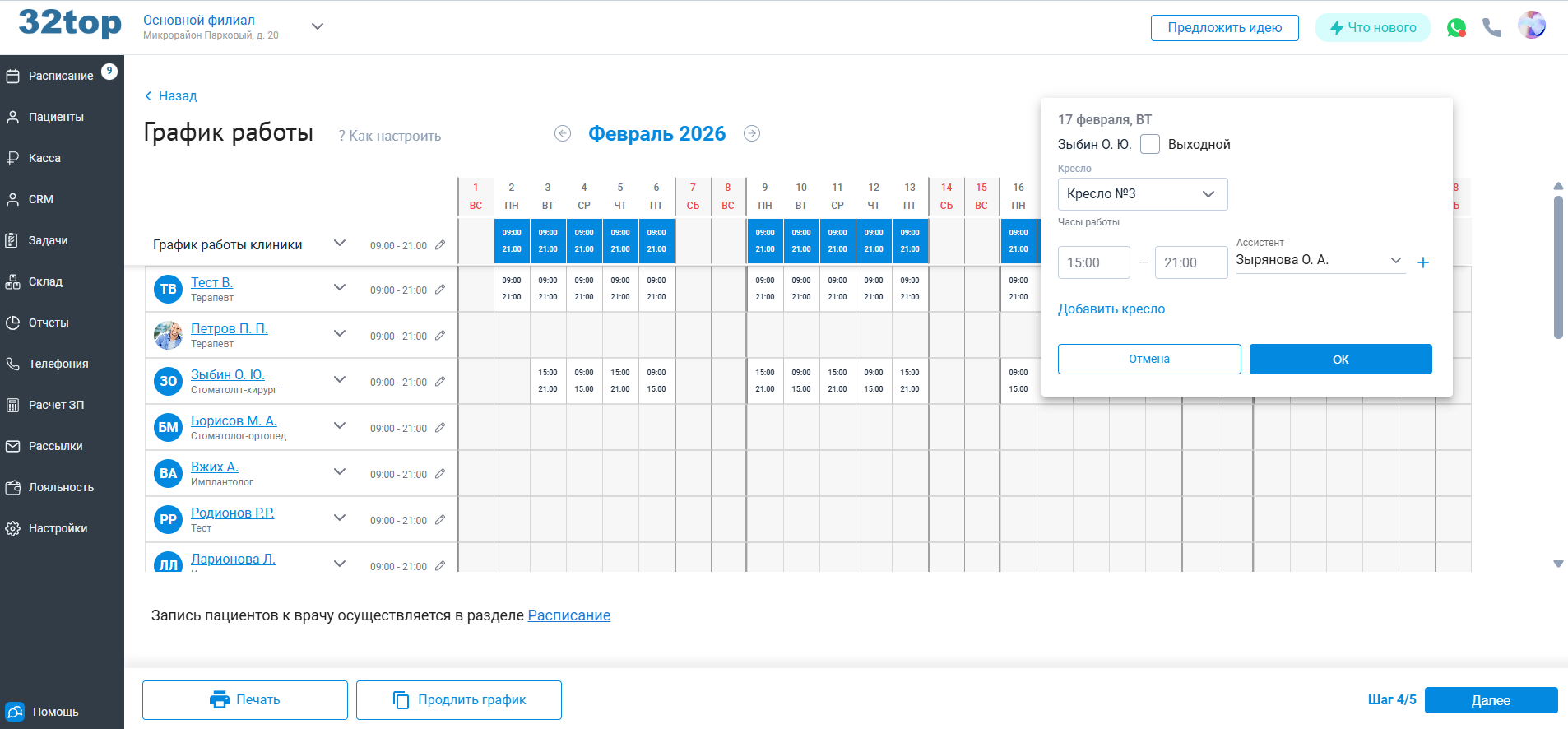1568x729 pixels.
Task: Open Настройки in the sidebar
Action: (x=58, y=528)
